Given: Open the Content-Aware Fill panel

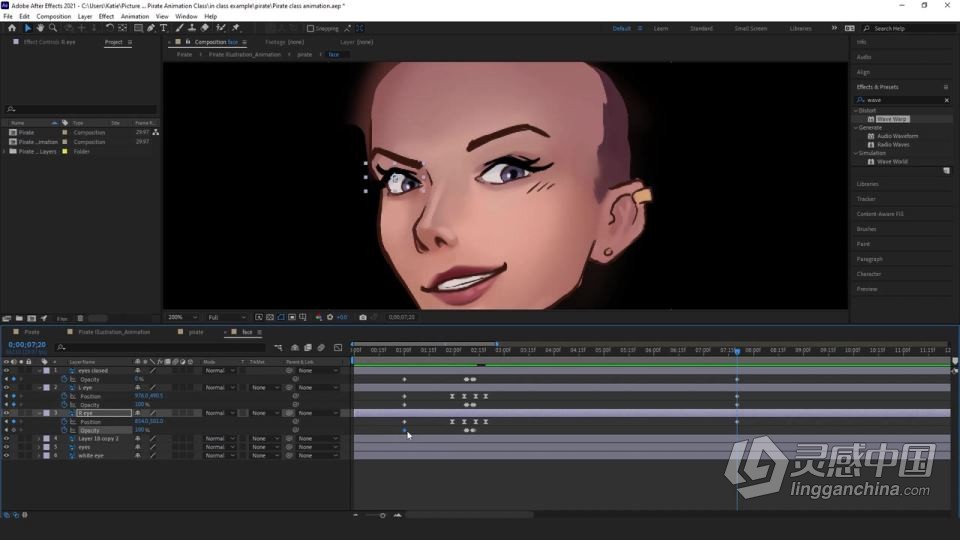Looking at the screenshot, I should pos(880,214).
